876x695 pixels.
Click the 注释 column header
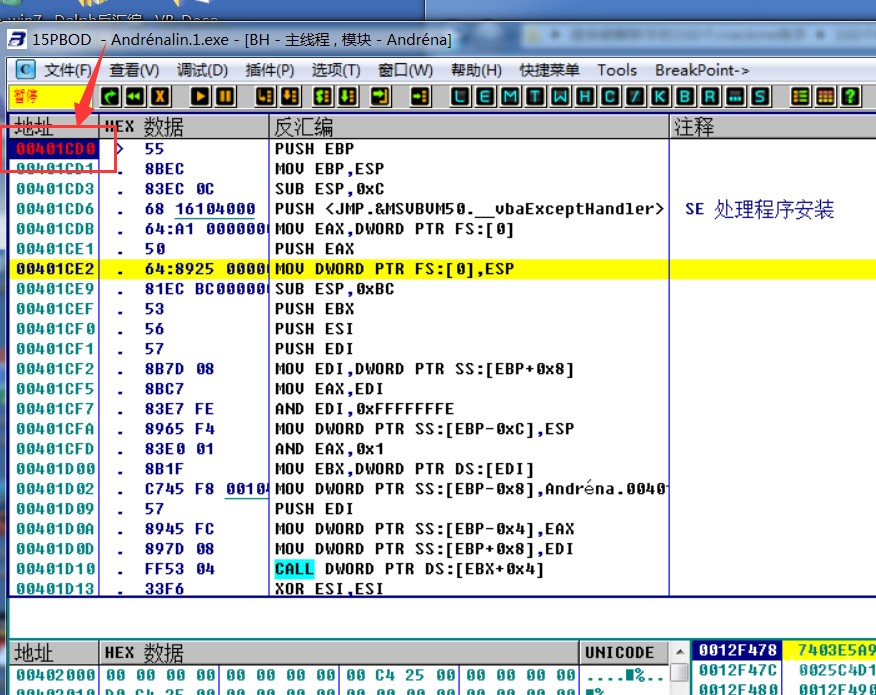coord(772,127)
